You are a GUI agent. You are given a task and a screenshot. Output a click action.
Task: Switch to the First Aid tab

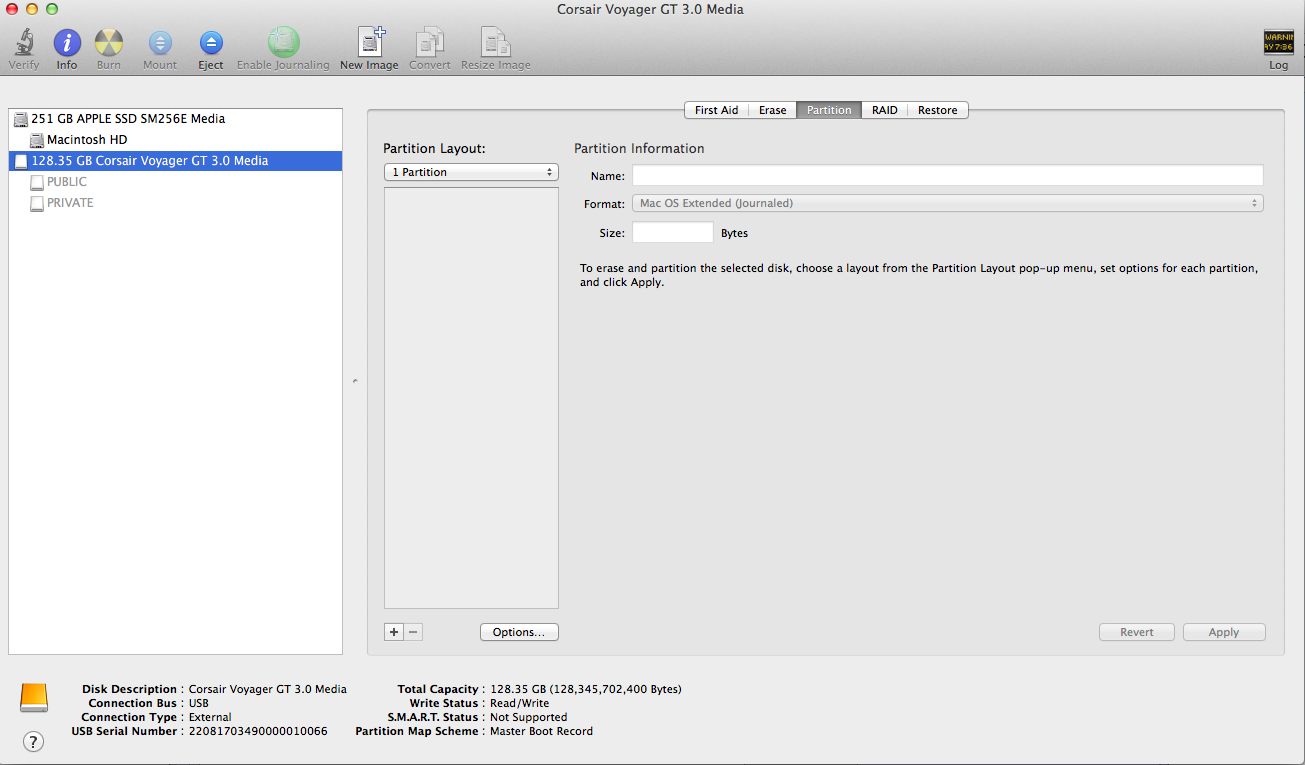point(716,110)
